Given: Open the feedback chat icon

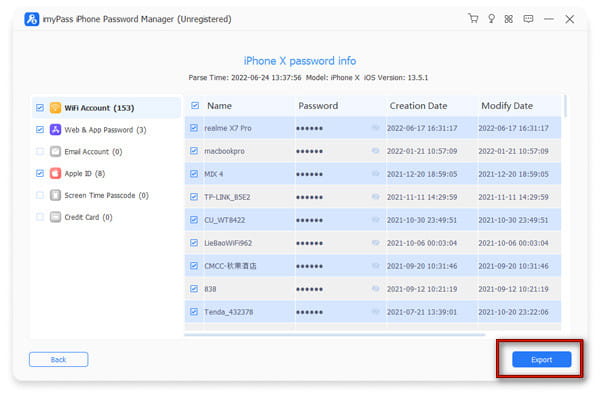Looking at the screenshot, I should 528,19.
